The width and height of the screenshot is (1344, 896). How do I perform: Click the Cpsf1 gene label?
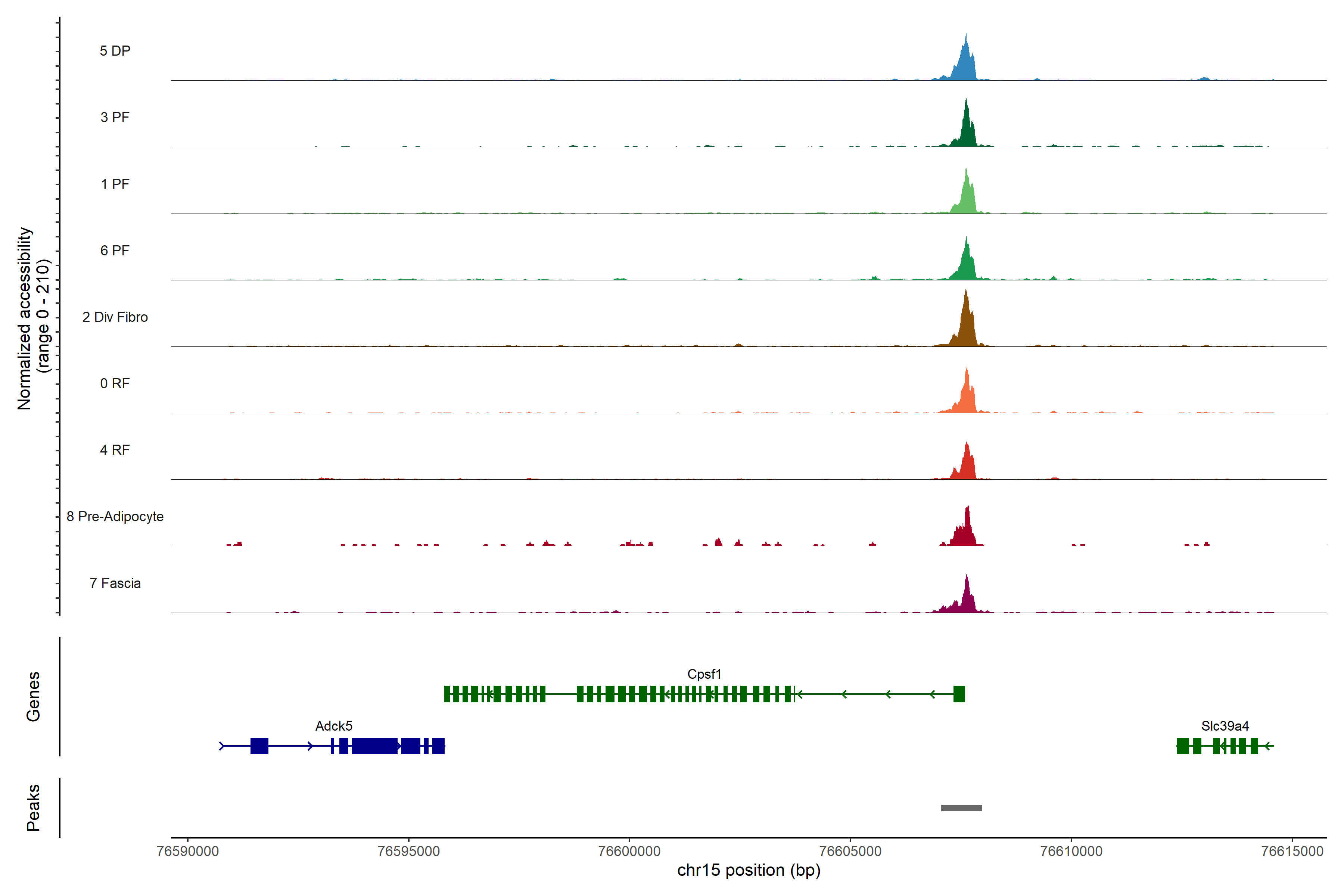pyautogui.click(x=704, y=674)
